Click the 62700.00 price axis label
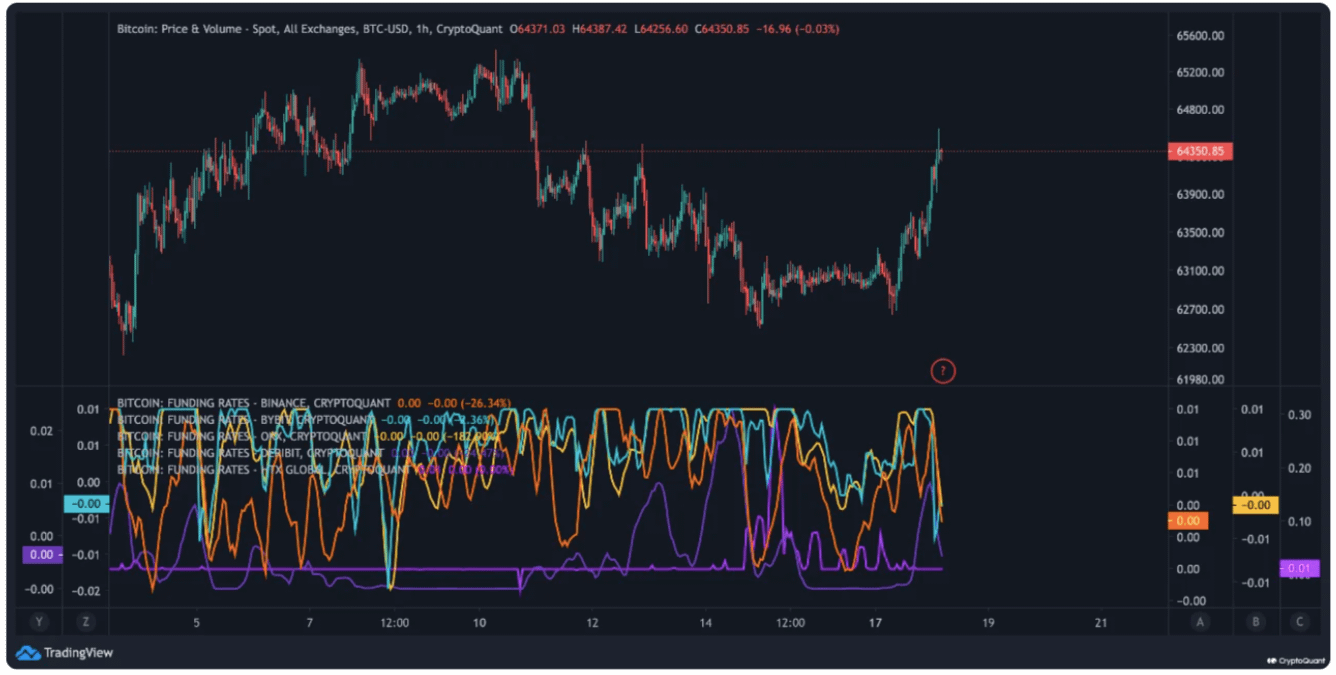This screenshot has height=675, width=1336. 1201,309
